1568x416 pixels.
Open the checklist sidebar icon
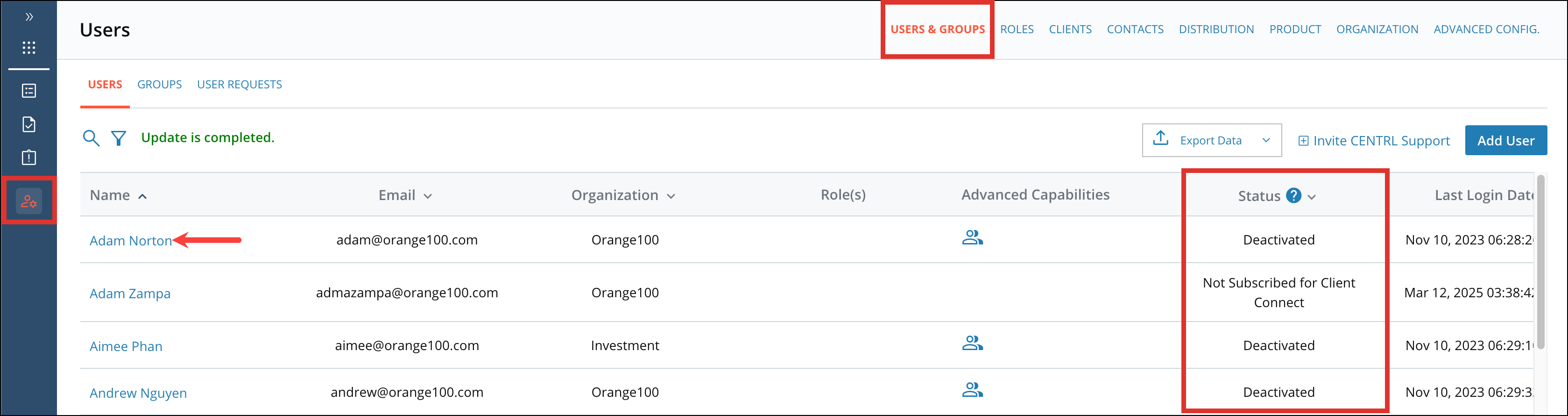[x=28, y=91]
